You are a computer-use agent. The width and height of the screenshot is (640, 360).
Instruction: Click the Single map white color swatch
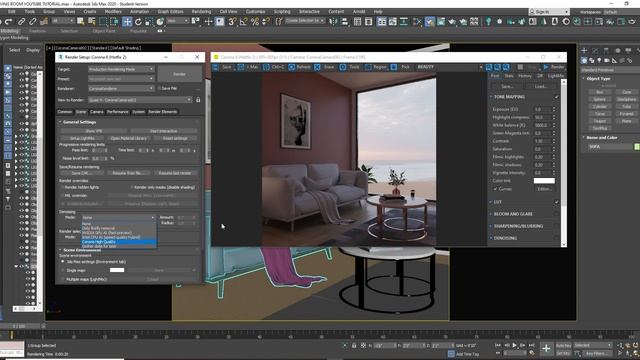coord(117,270)
